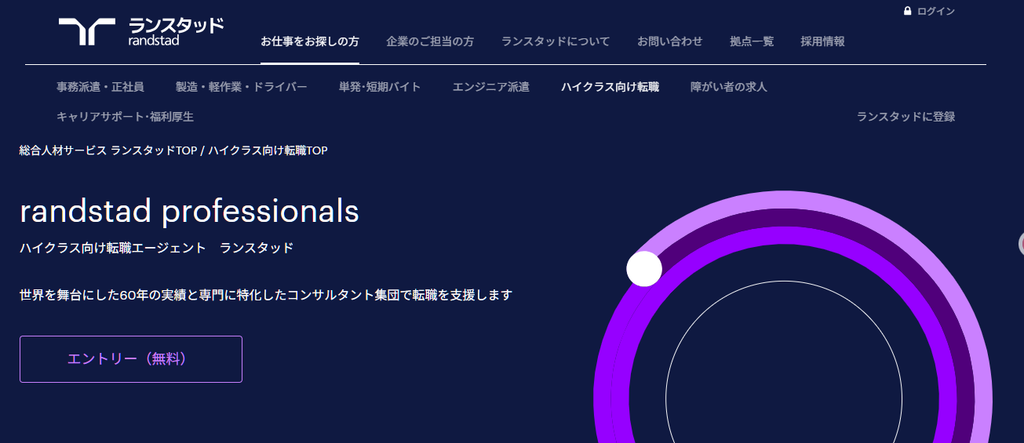Open 製造・軽作業・ドライバー category
1024x443 pixels.
tap(241, 87)
